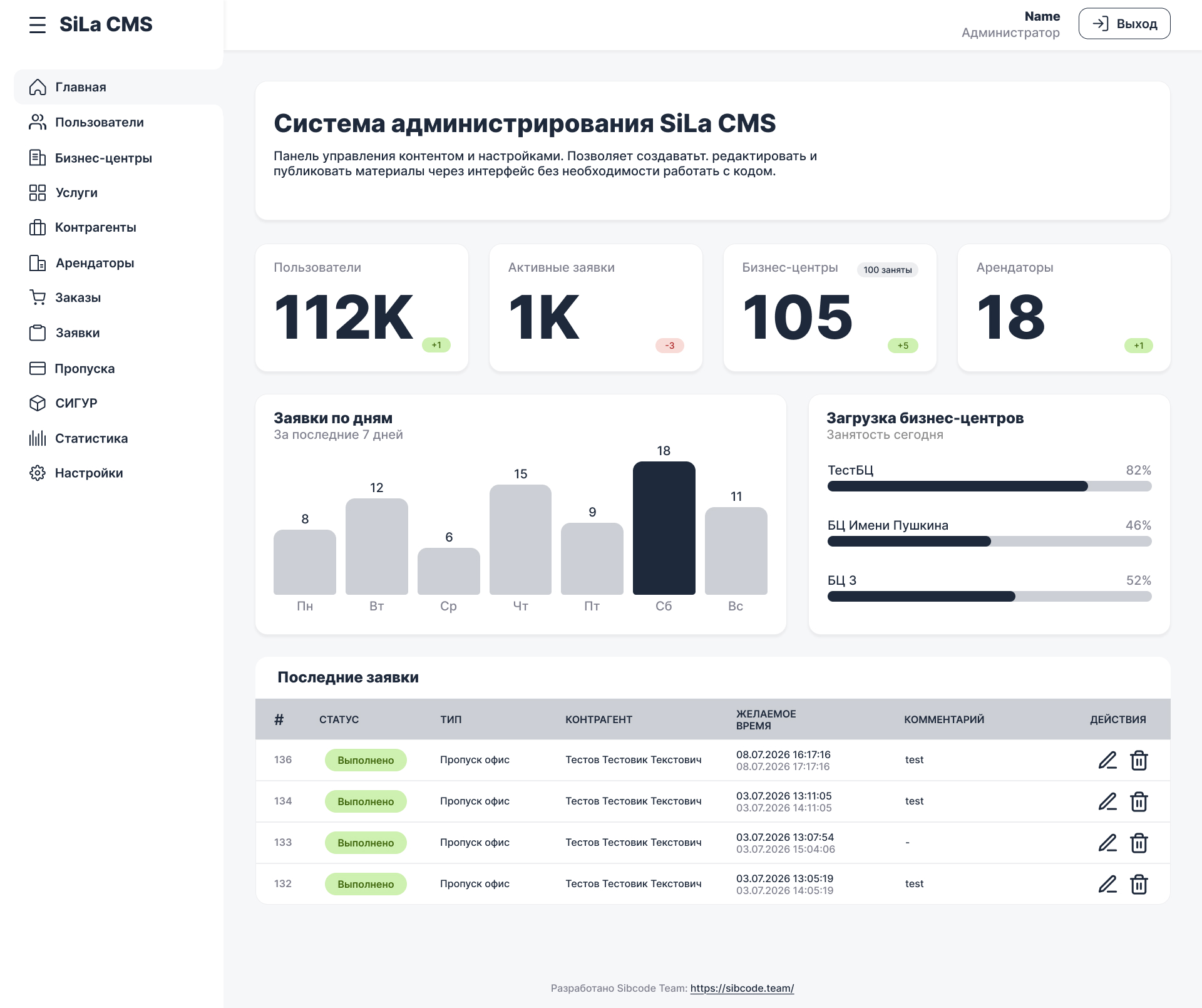Click Пропуск офис in row 132
1202x1008 pixels.
tap(475, 883)
